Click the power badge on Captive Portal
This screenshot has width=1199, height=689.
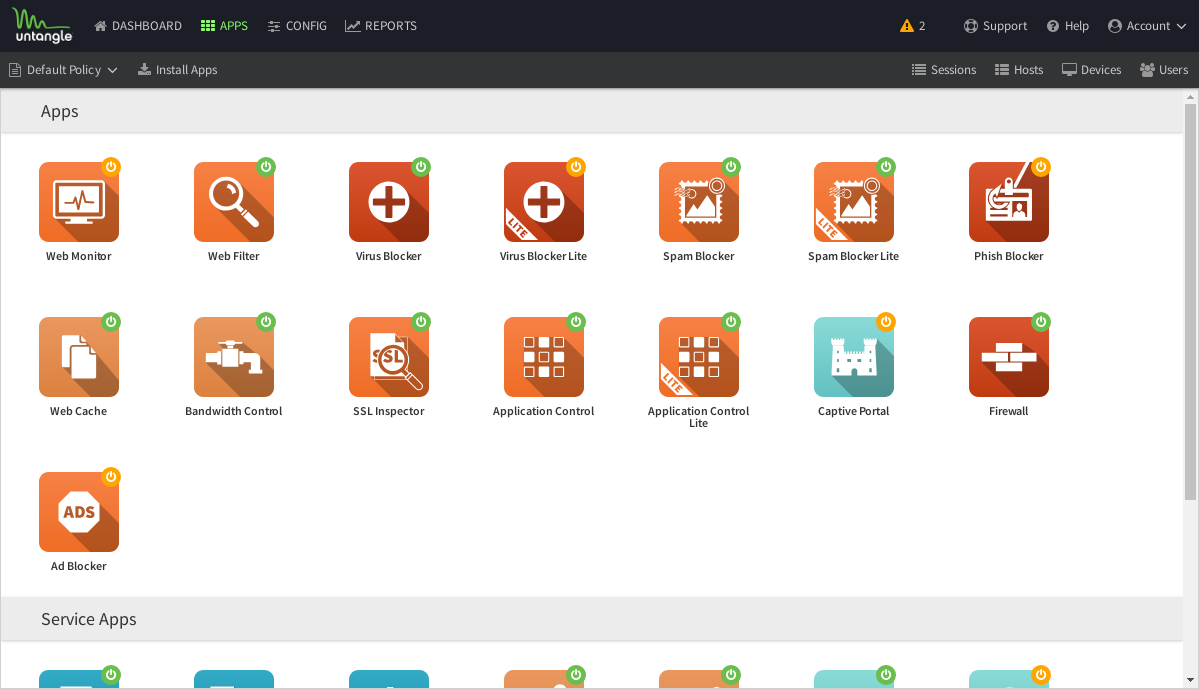(885, 322)
